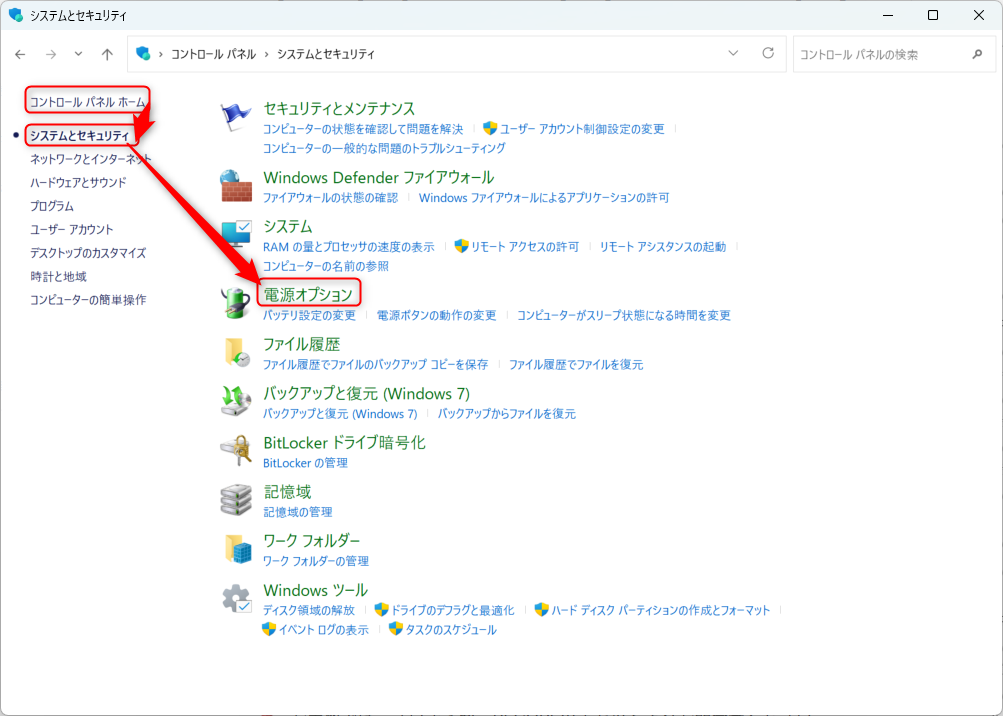
Task: Click the Storage Spaces drives icon
Action: [236, 500]
